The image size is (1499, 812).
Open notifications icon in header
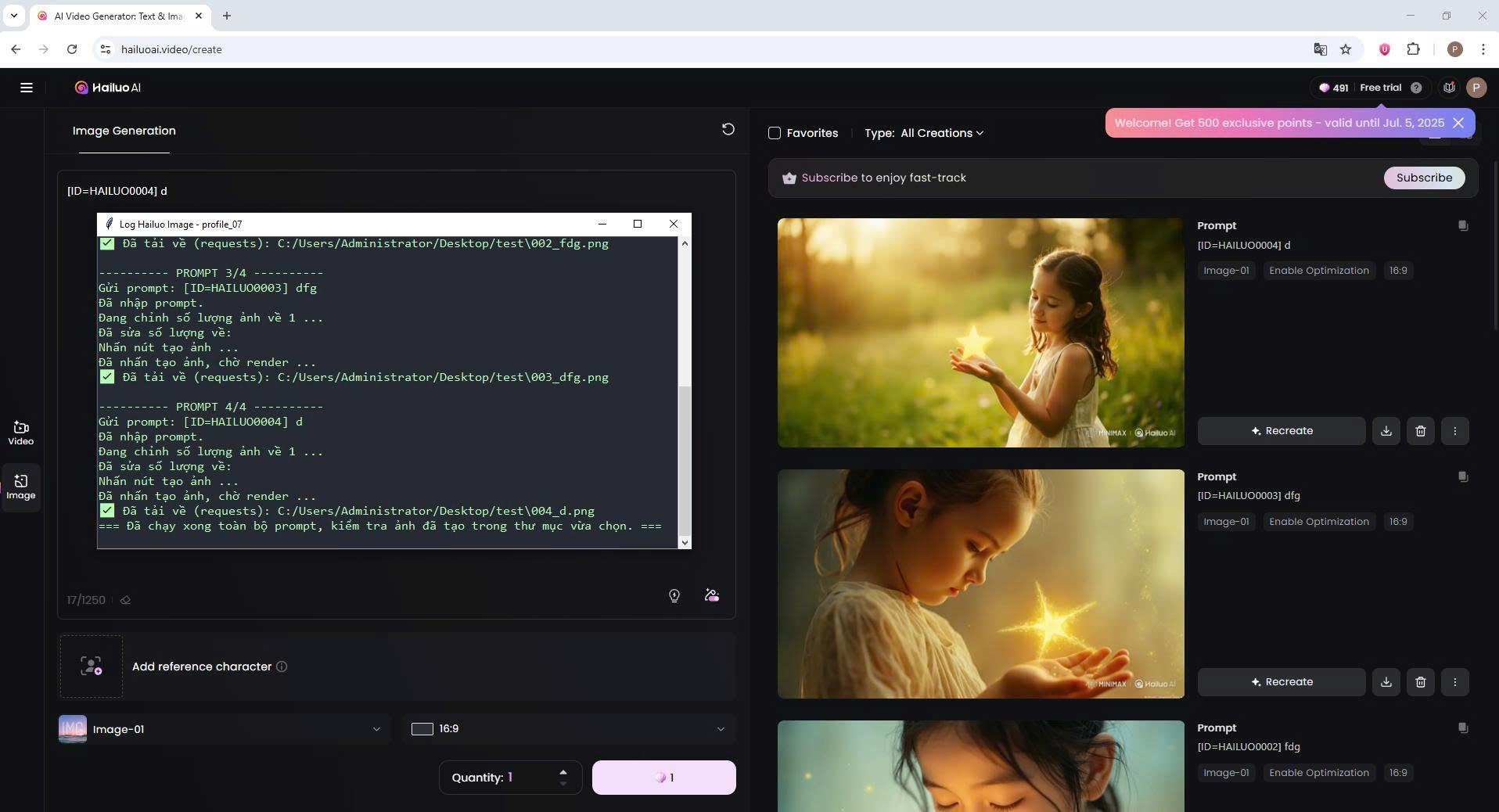pyautogui.click(x=1449, y=88)
